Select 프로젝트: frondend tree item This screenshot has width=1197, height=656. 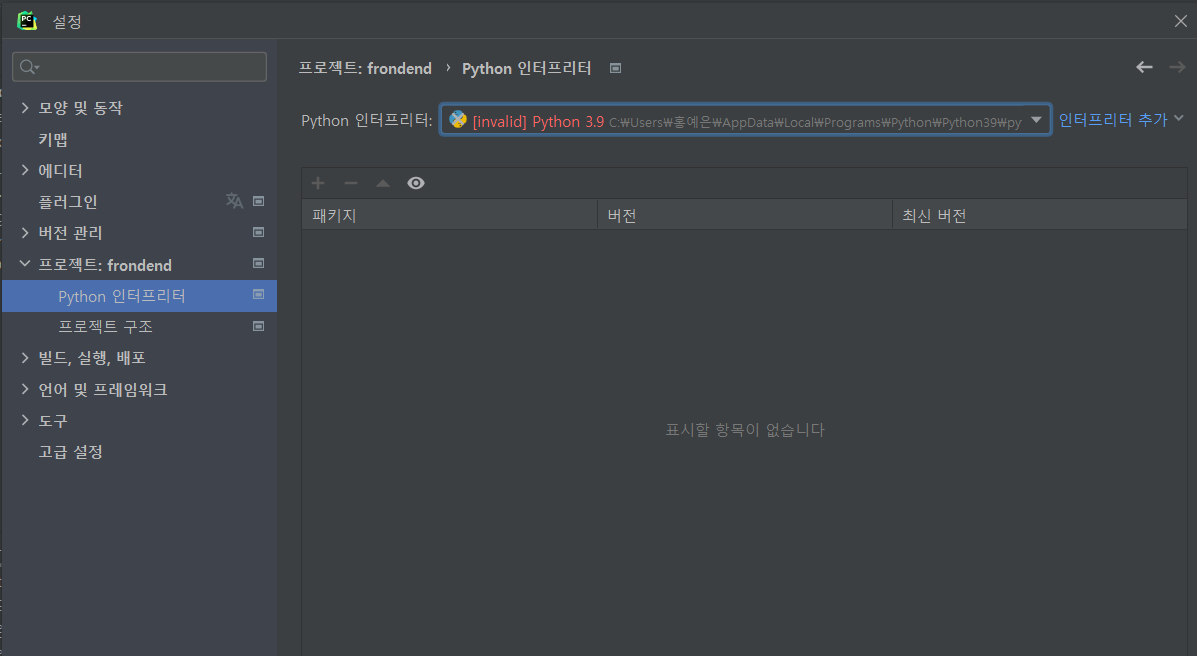click(x=105, y=265)
